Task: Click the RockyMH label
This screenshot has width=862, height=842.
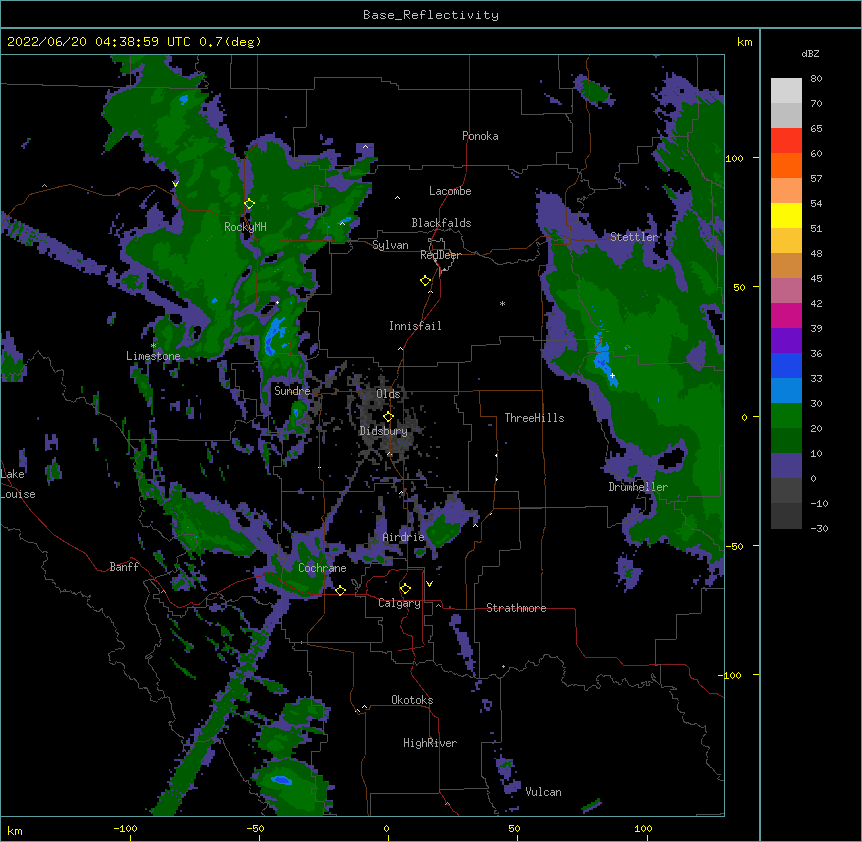Action: pyautogui.click(x=245, y=227)
